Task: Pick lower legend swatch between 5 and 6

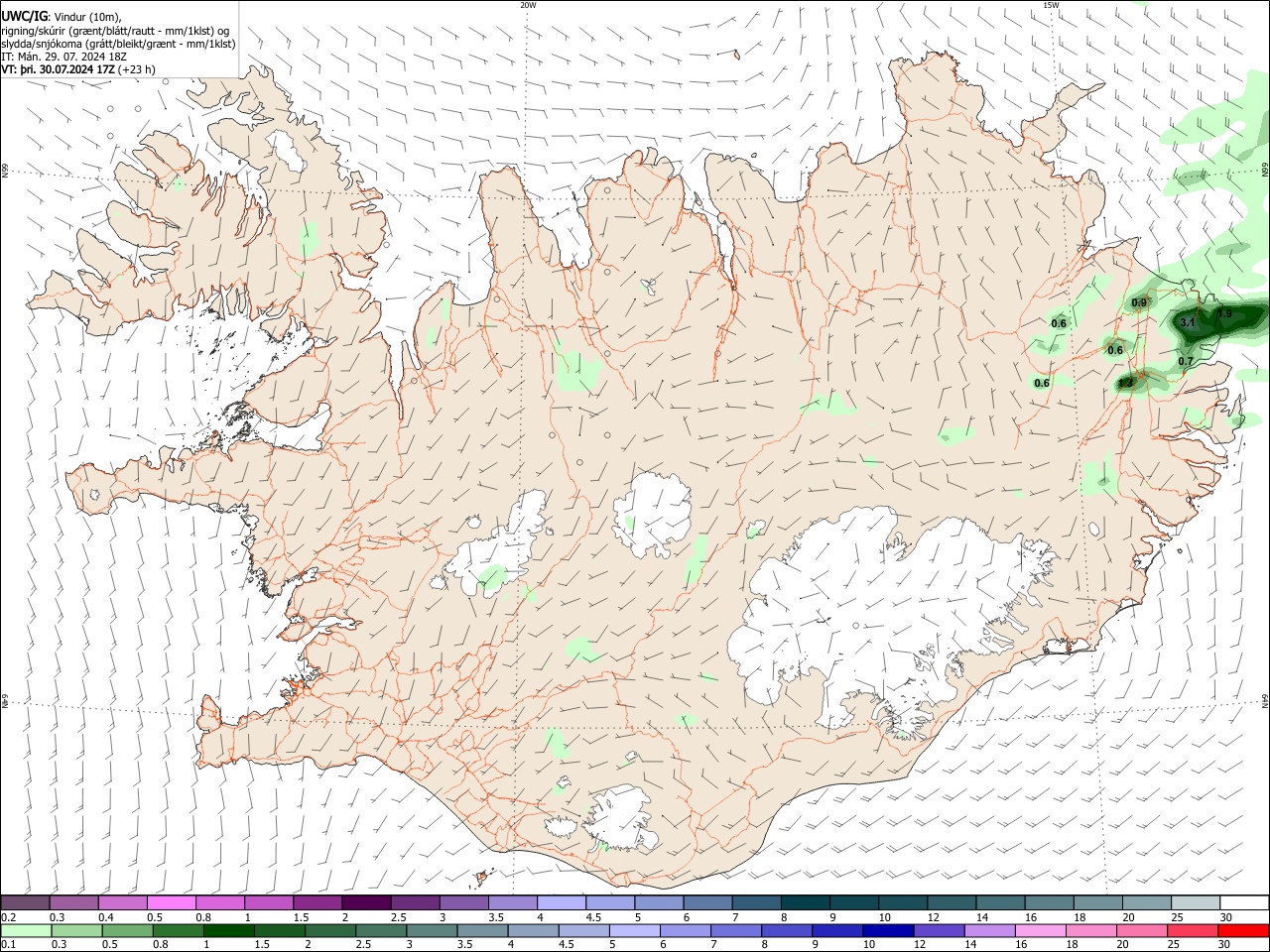Action: click(635, 930)
